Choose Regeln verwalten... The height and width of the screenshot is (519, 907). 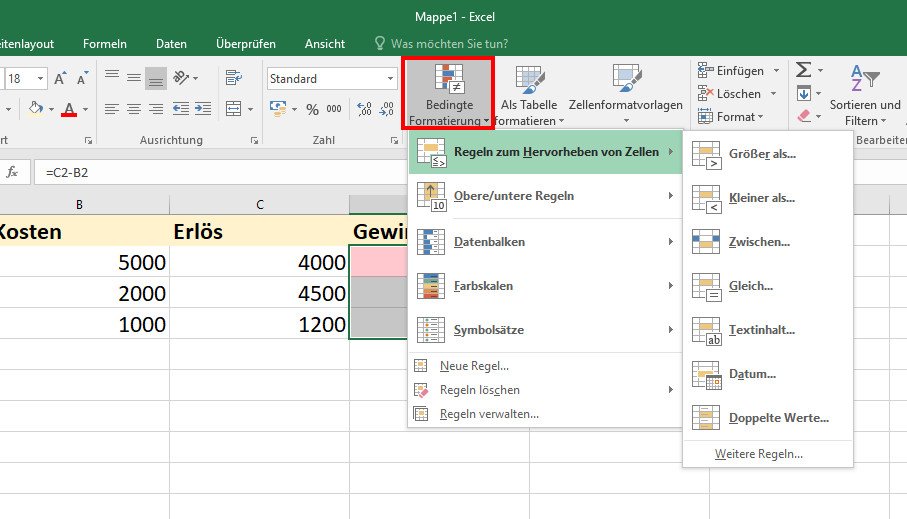[x=545, y=414]
